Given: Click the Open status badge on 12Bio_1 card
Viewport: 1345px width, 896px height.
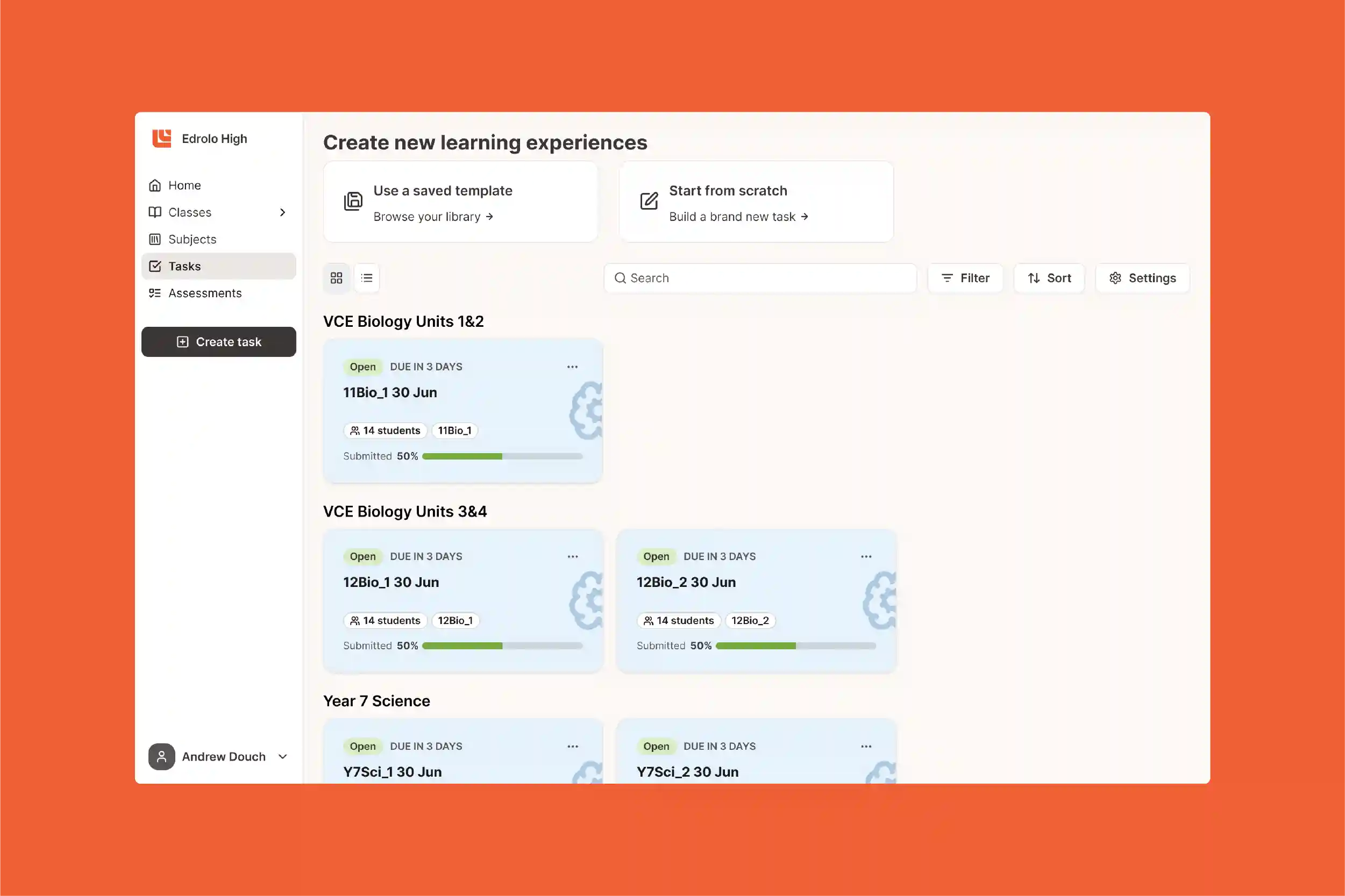Looking at the screenshot, I should (x=362, y=556).
